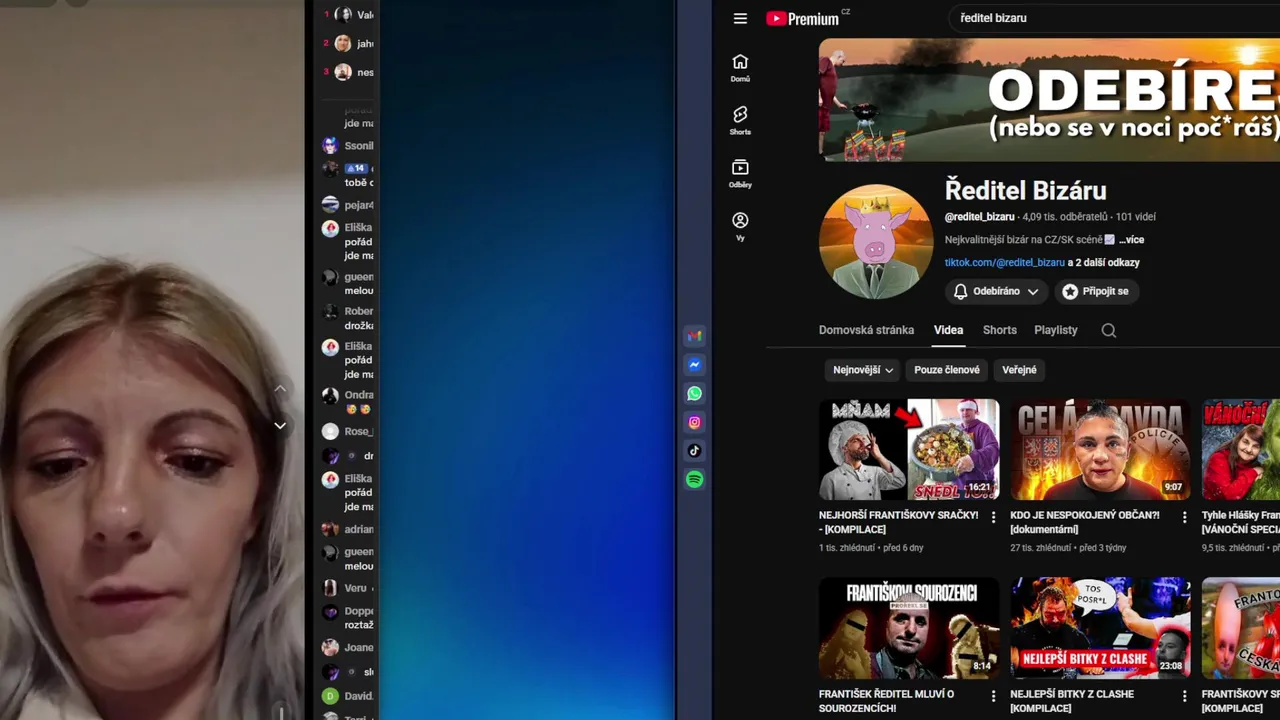
Task: Open the Vy profile section
Action: coord(740,227)
